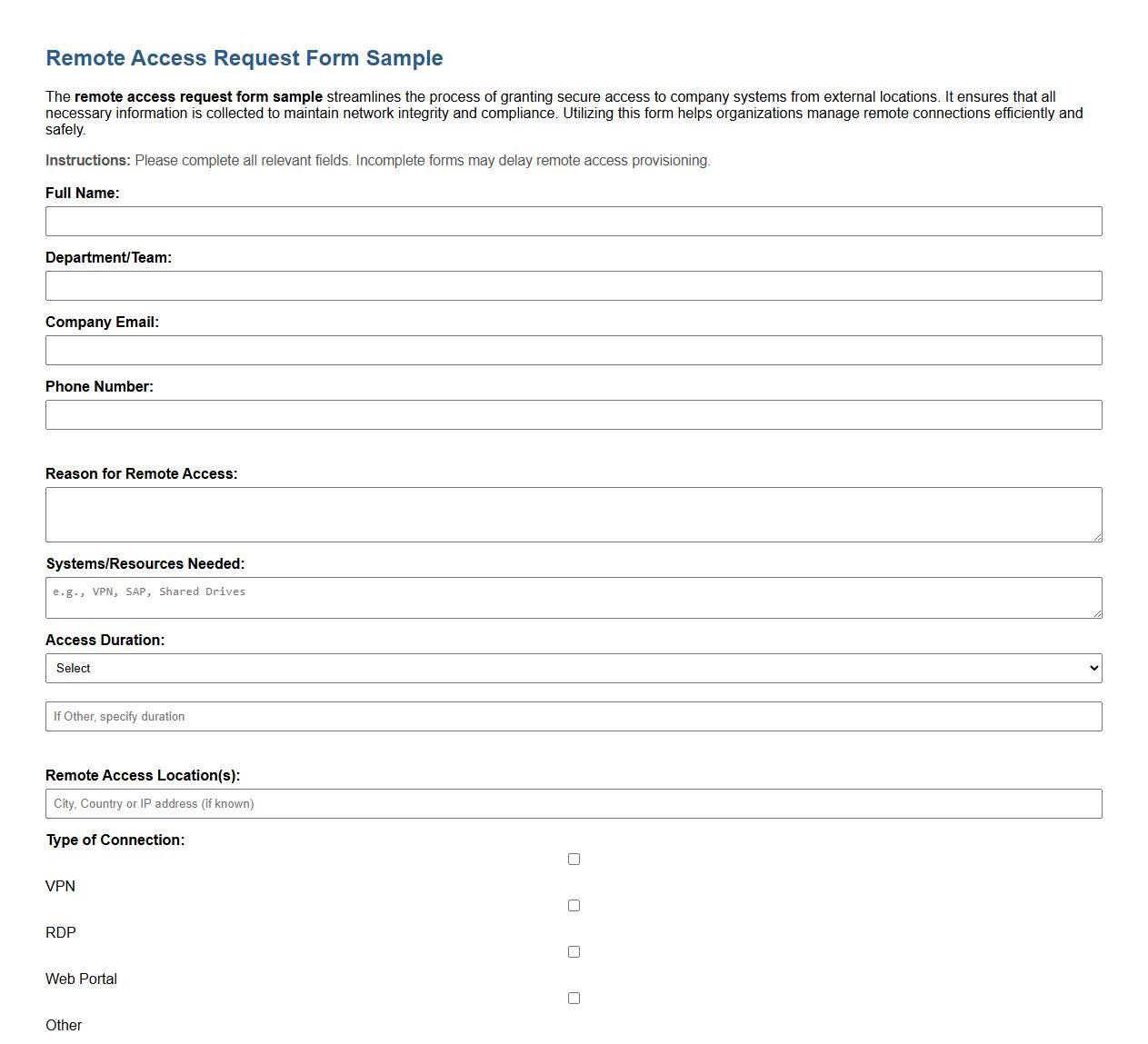Click inside the Reason for Remote Access textarea
Screen dimensions: 1148x1044
(573, 513)
